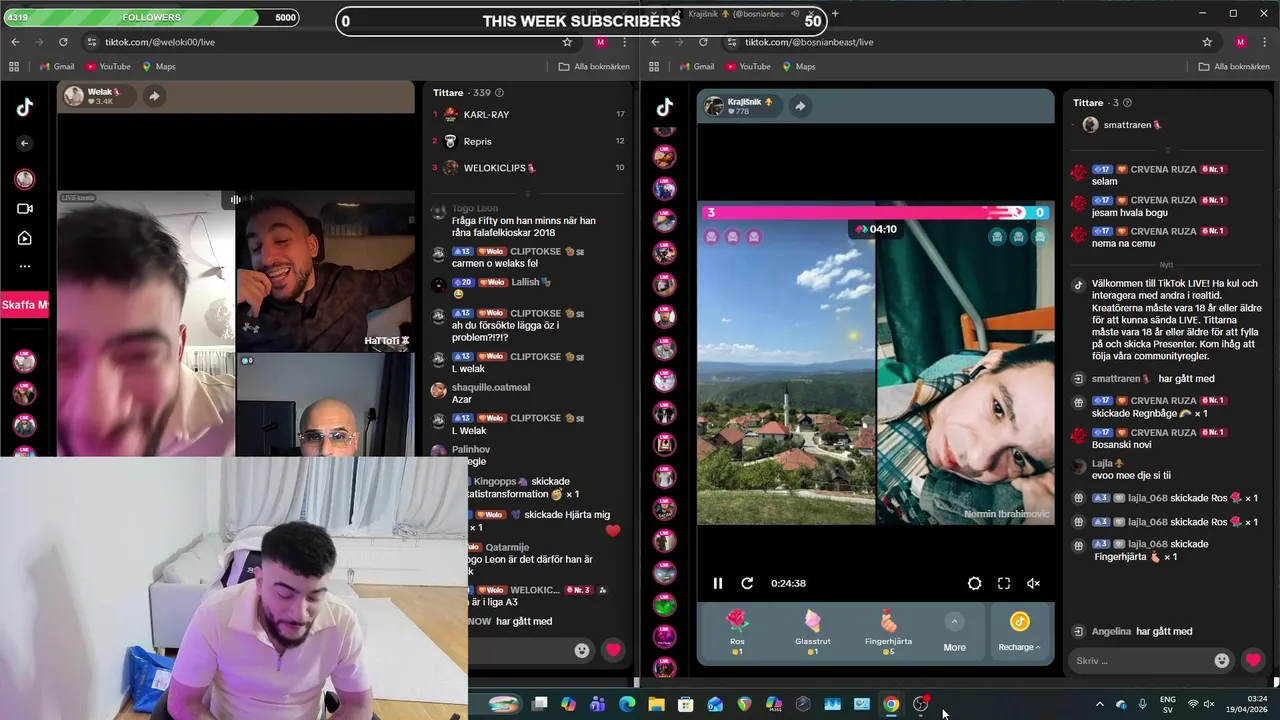Open emoji picker in right chat box
The image size is (1280, 720).
[1221, 660]
